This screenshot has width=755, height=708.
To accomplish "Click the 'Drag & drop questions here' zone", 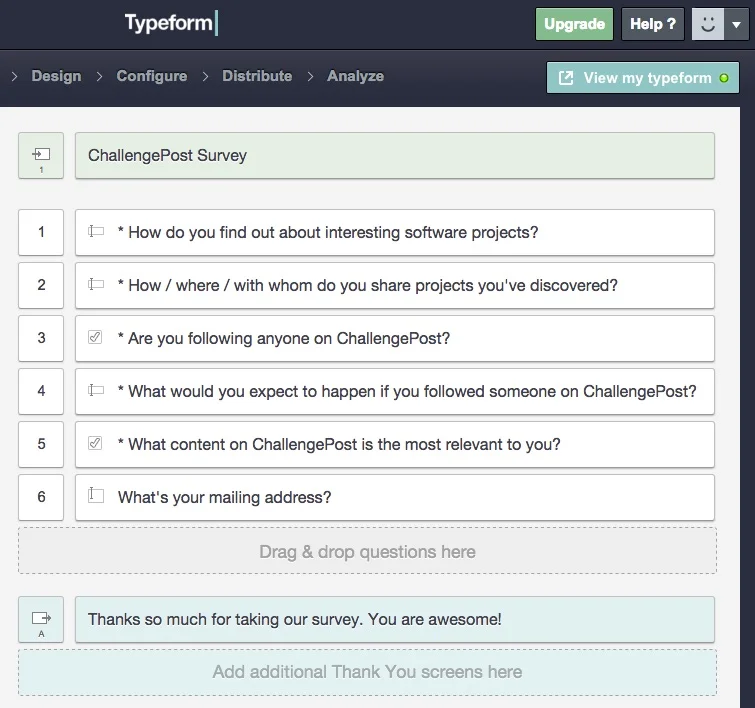I will pyautogui.click(x=367, y=551).
